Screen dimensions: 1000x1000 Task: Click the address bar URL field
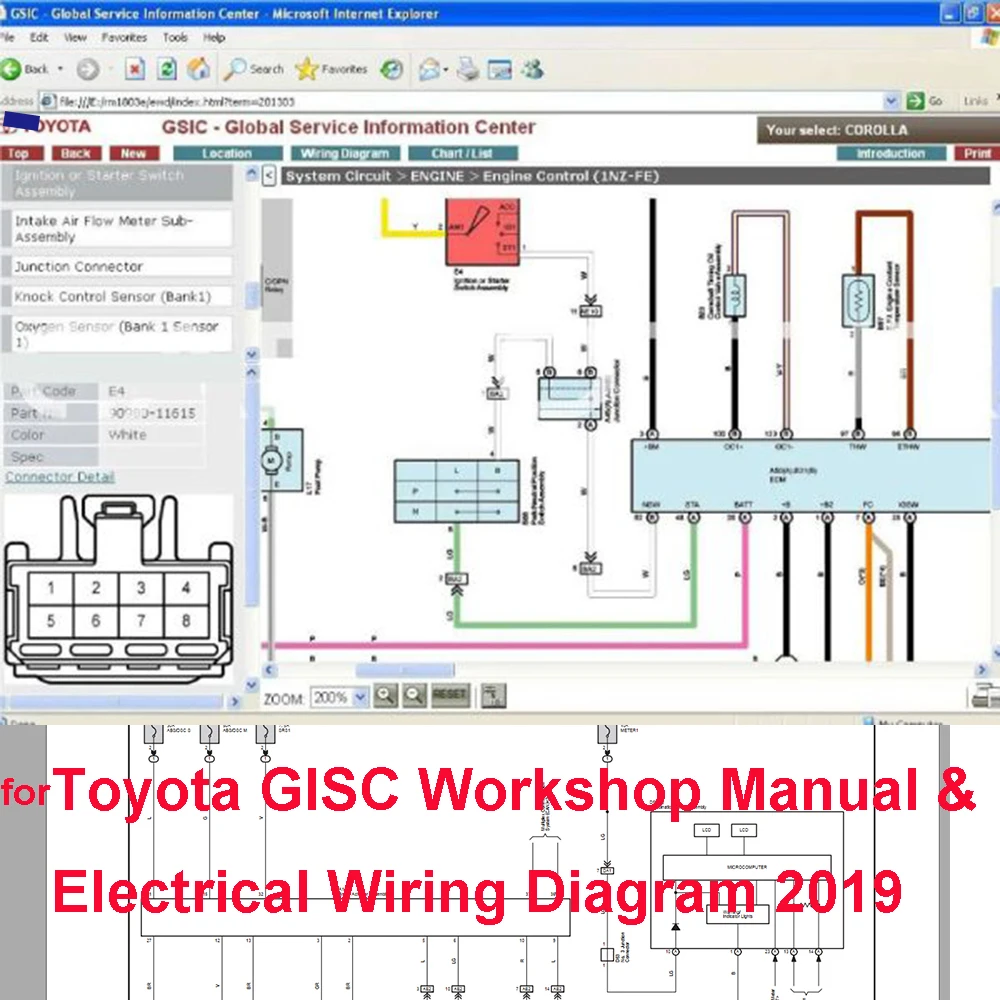pyautogui.click(x=464, y=101)
